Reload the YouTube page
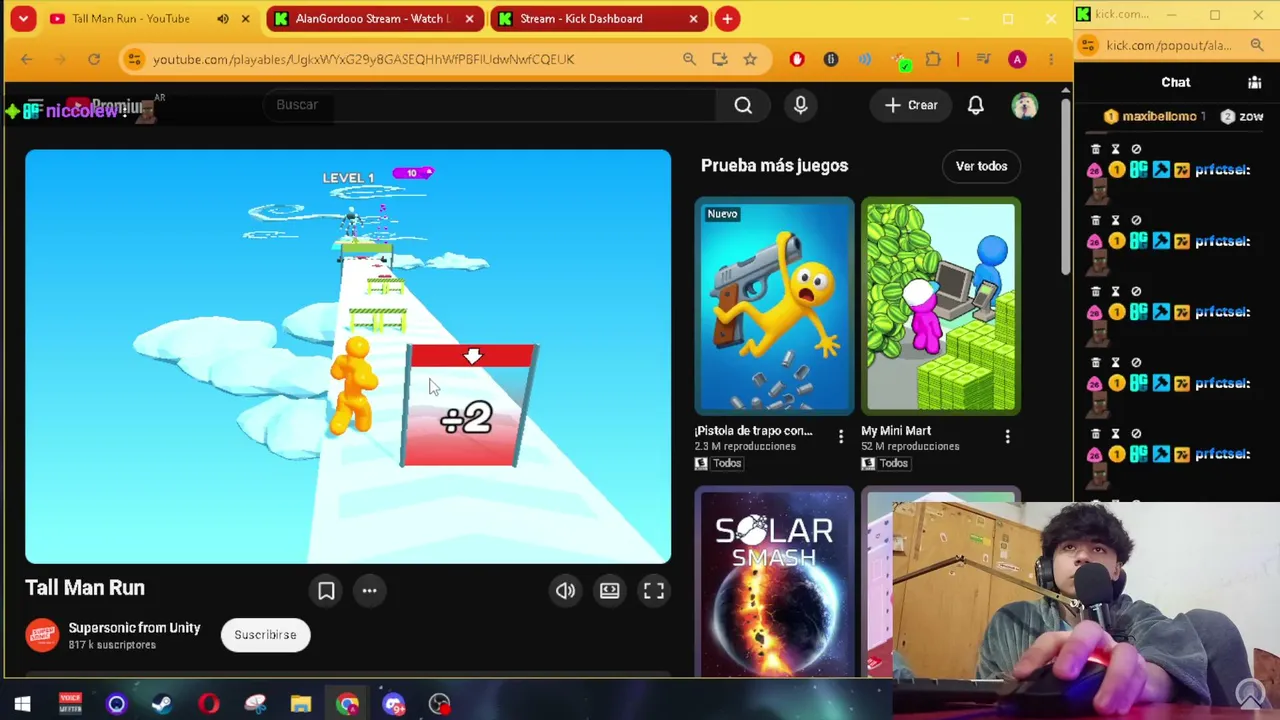The height and width of the screenshot is (720, 1280). coord(94,59)
